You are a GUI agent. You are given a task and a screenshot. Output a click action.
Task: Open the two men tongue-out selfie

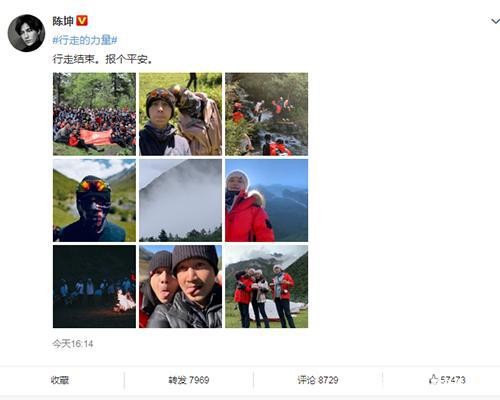point(180,287)
